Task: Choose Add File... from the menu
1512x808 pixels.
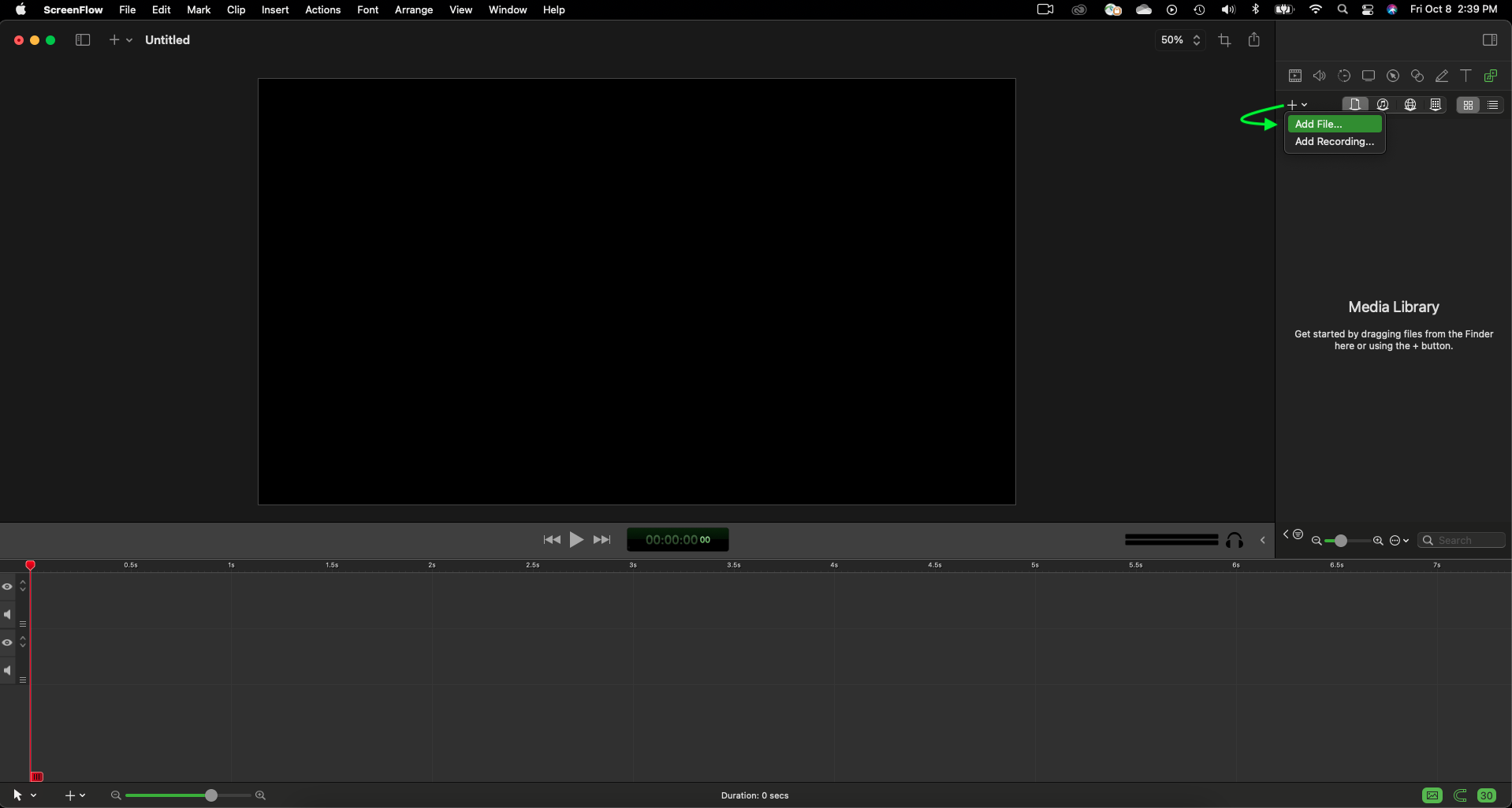Action: pyautogui.click(x=1335, y=124)
